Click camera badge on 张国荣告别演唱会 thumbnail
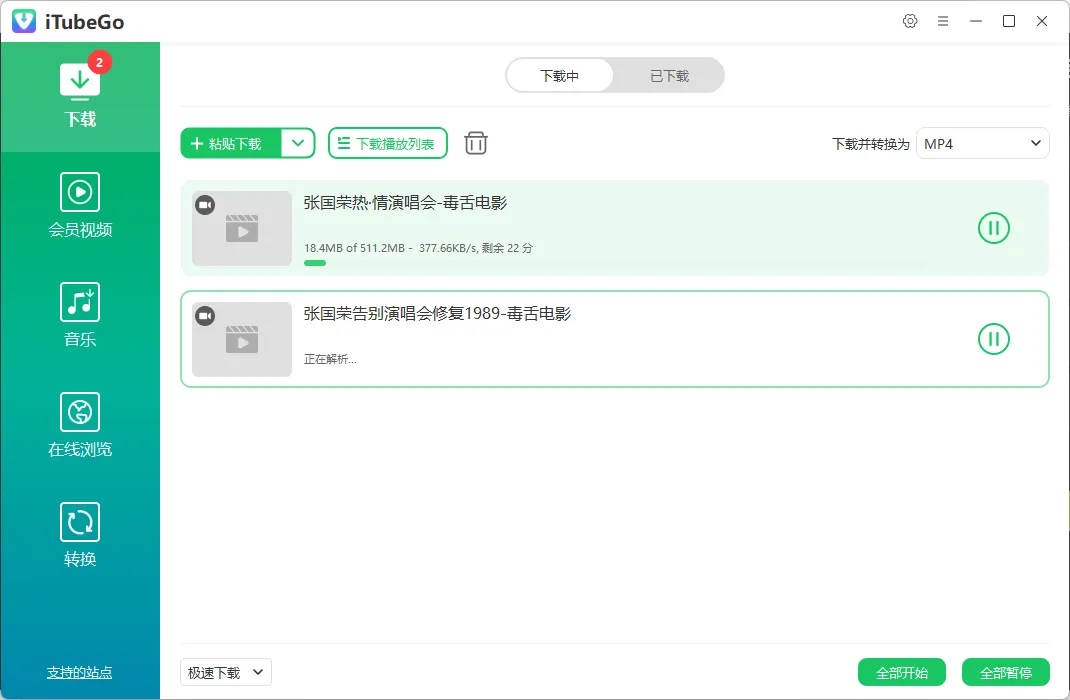1070x700 pixels. tap(205, 316)
